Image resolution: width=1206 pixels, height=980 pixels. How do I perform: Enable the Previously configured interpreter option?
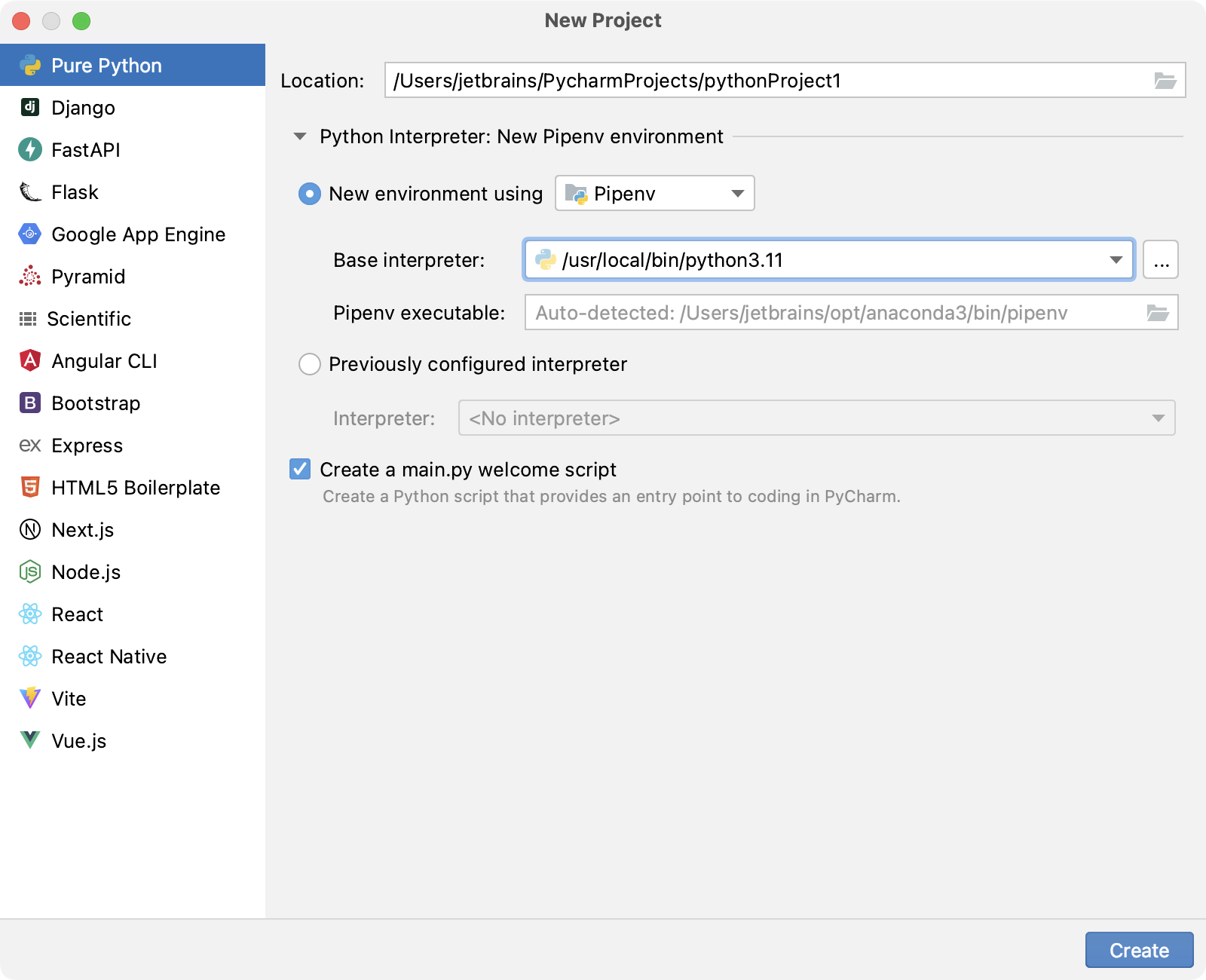click(x=309, y=364)
